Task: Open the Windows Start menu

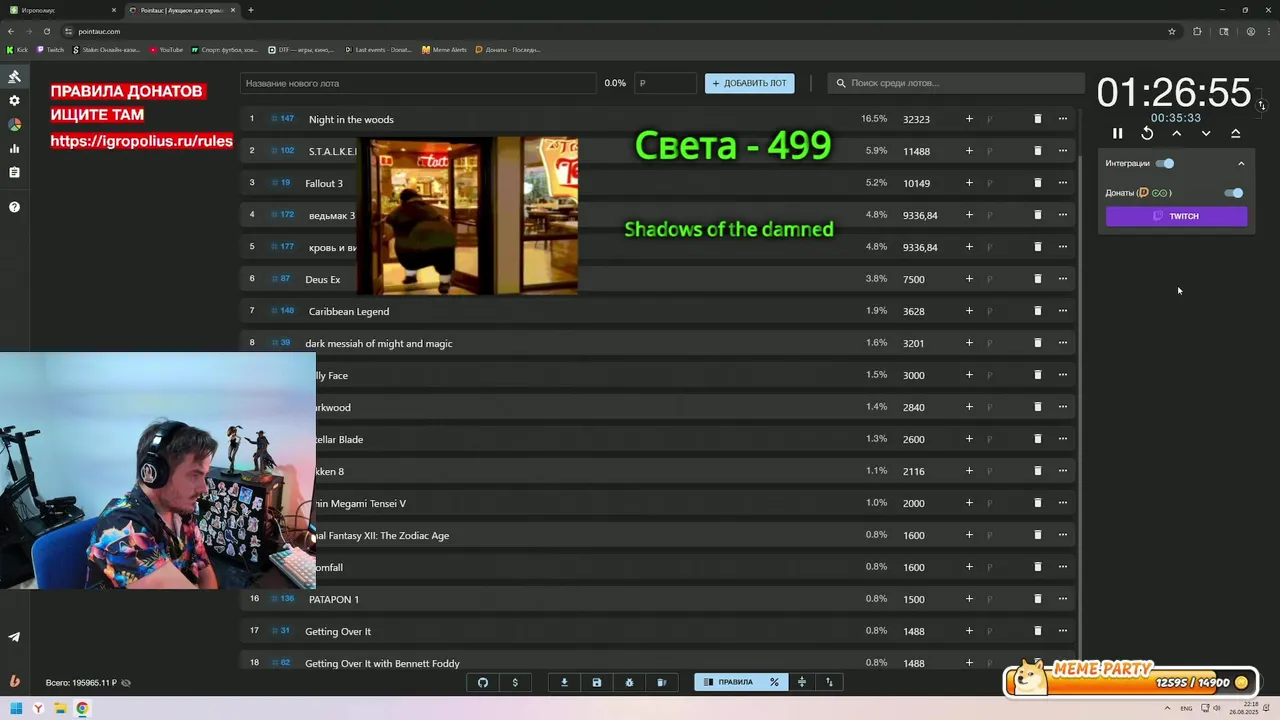Action: pos(16,709)
